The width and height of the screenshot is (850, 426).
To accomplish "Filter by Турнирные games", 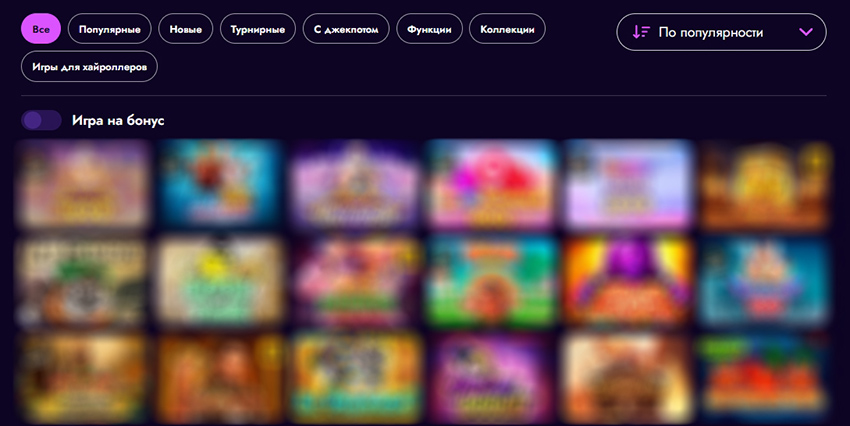I will coord(257,29).
